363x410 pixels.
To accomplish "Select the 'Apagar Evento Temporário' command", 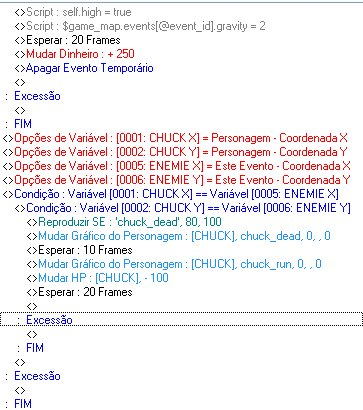I will (x=84, y=68).
